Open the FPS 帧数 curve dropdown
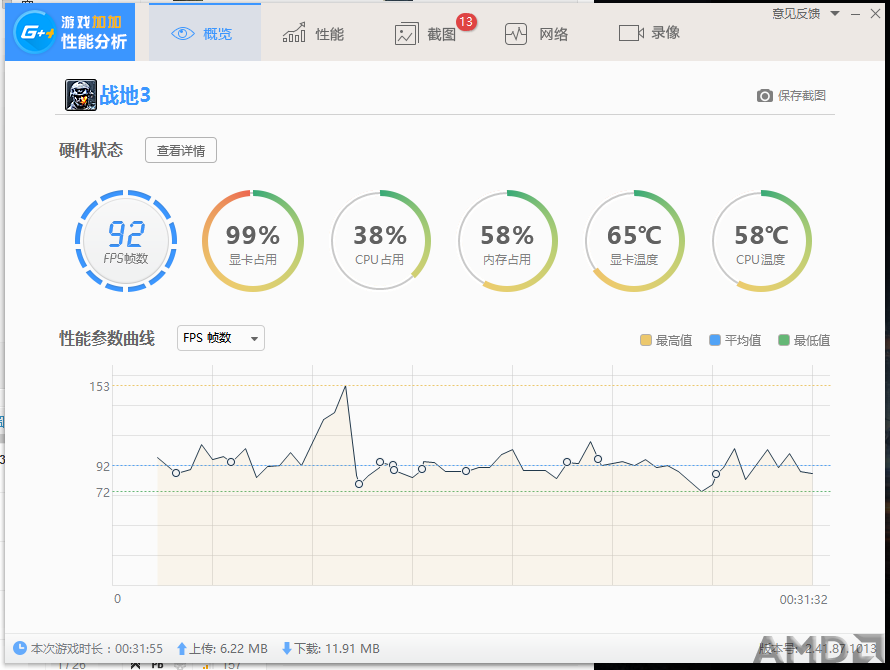 point(221,338)
